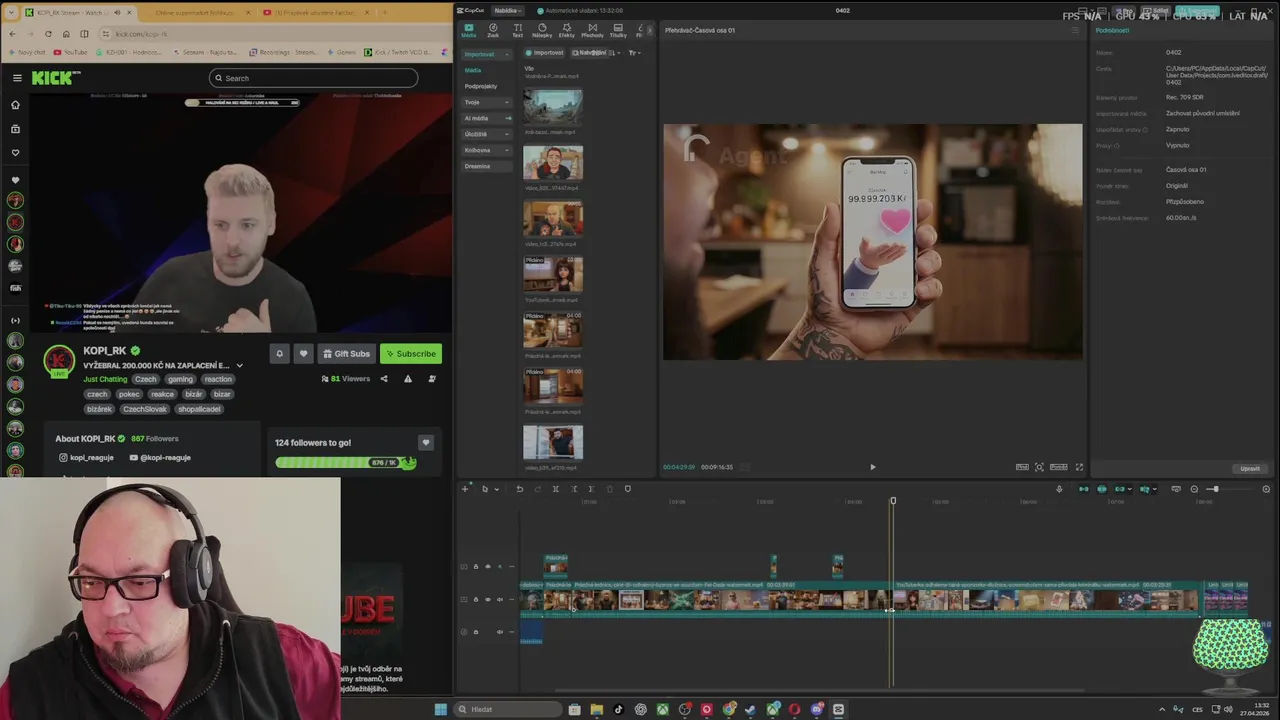Toggle fullscreen on the preview player
The width and height of the screenshot is (1280, 720).
[x=1079, y=467]
